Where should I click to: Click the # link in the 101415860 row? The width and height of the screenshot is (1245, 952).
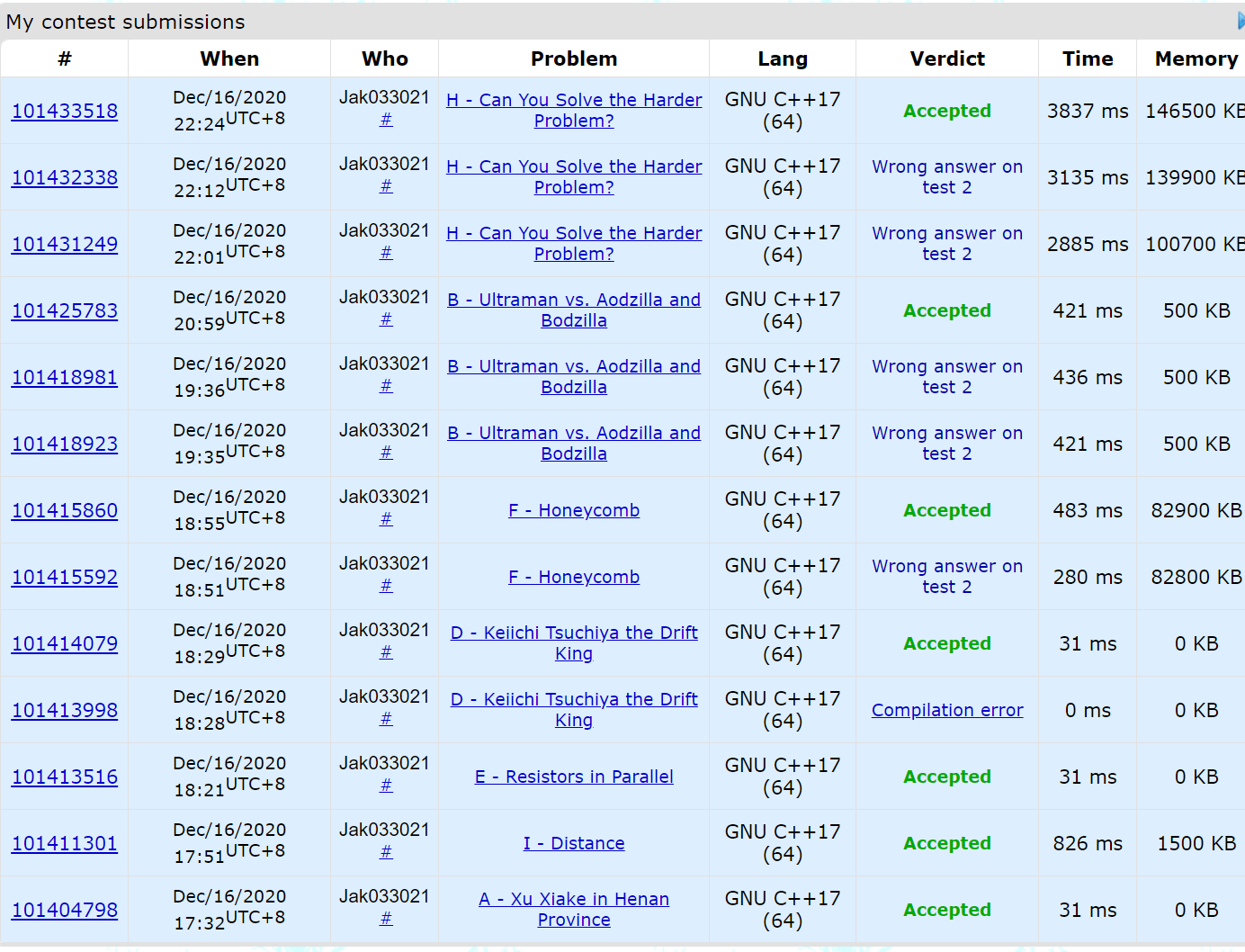coord(386,519)
